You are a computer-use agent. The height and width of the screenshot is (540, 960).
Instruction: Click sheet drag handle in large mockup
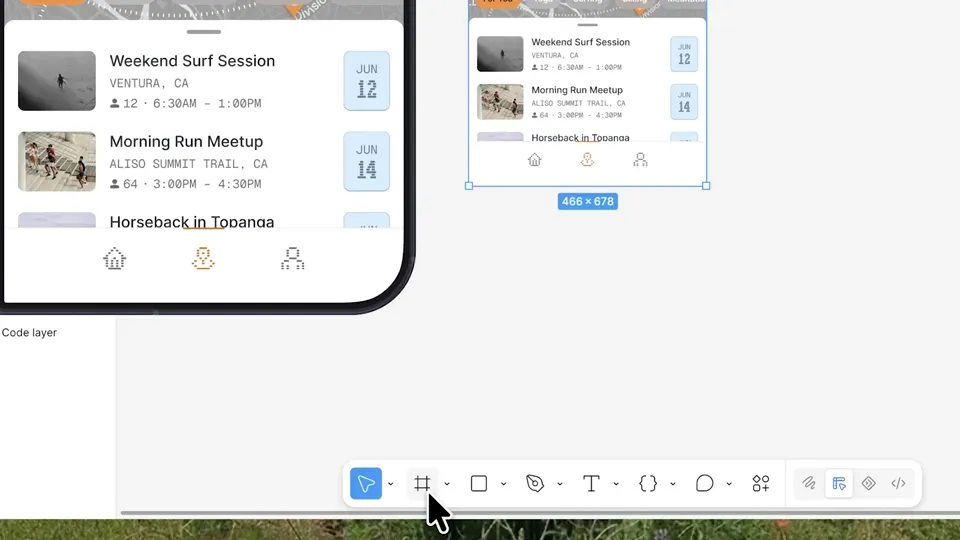tap(204, 32)
